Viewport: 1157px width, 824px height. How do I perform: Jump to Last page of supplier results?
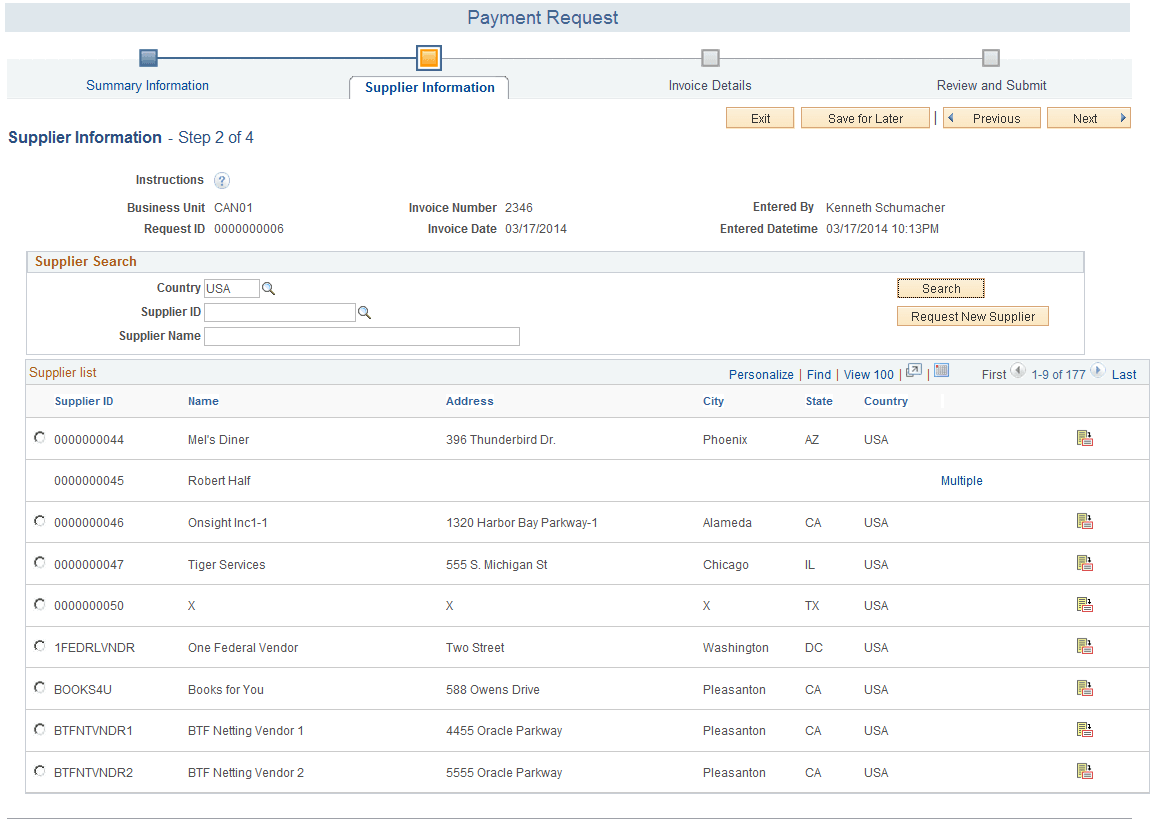(1124, 374)
